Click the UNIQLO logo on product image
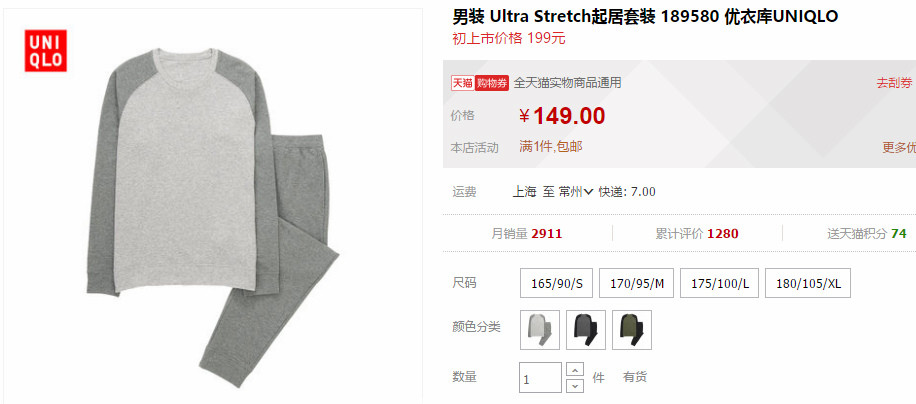This screenshot has width=916, height=404. pos(46,51)
